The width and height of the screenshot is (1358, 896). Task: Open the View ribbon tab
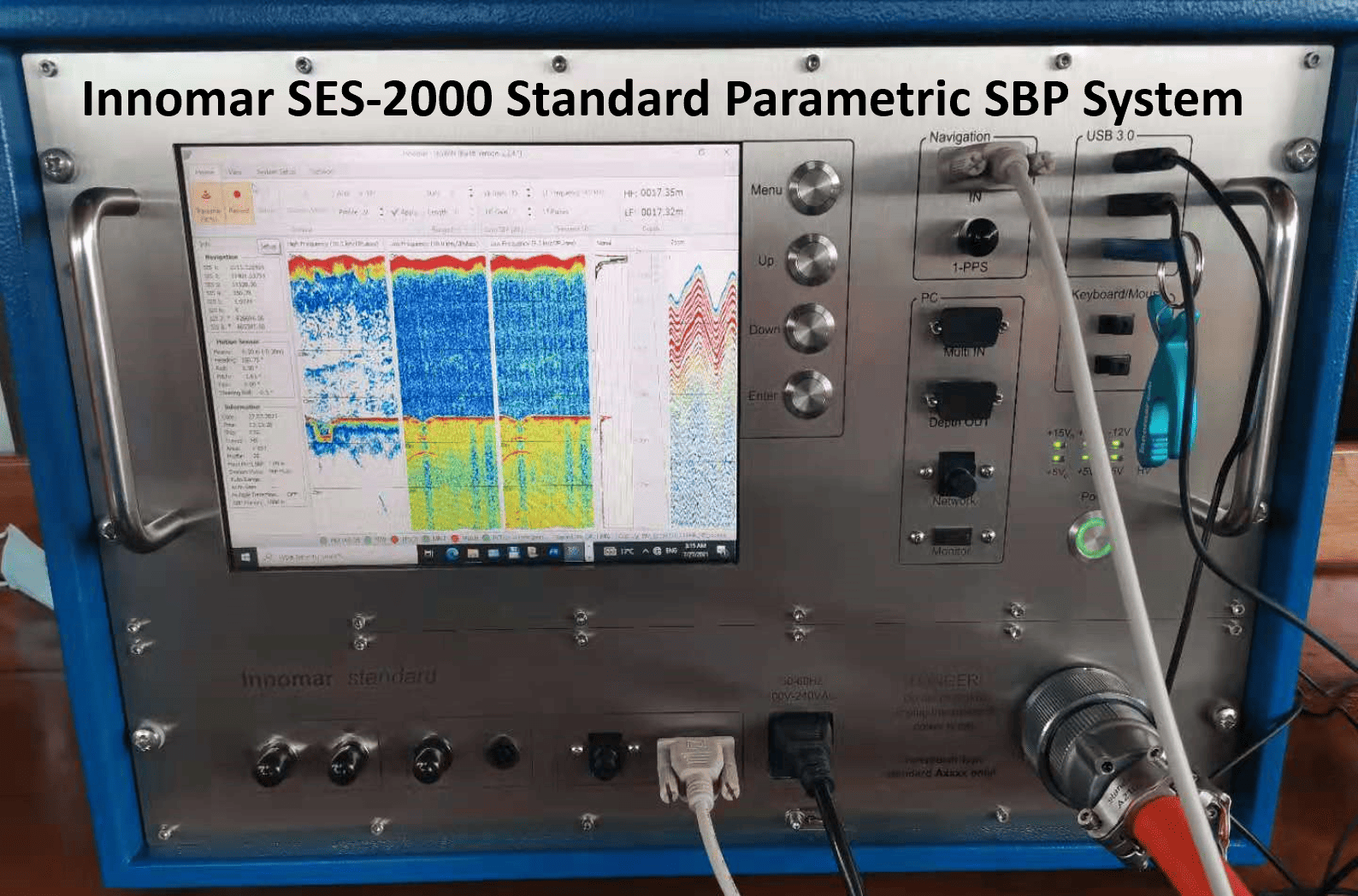235,172
